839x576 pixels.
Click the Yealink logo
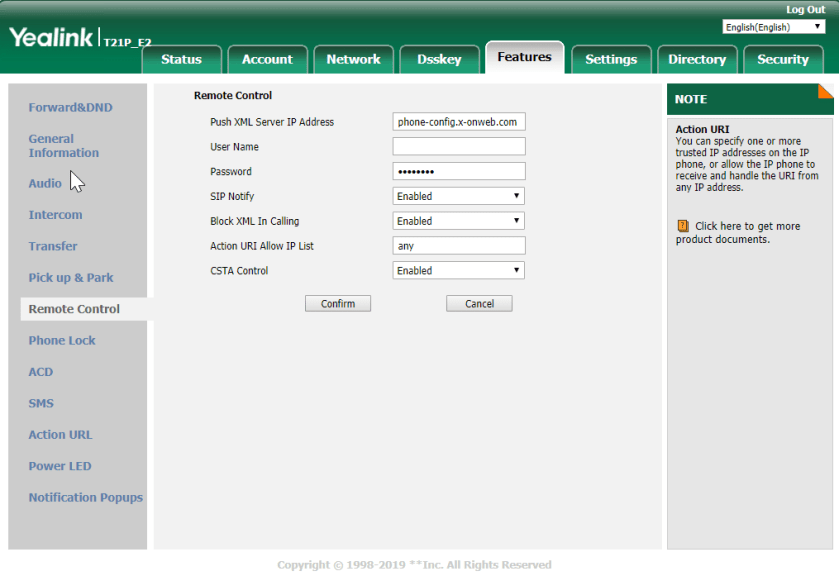click(x=52, y=38)
